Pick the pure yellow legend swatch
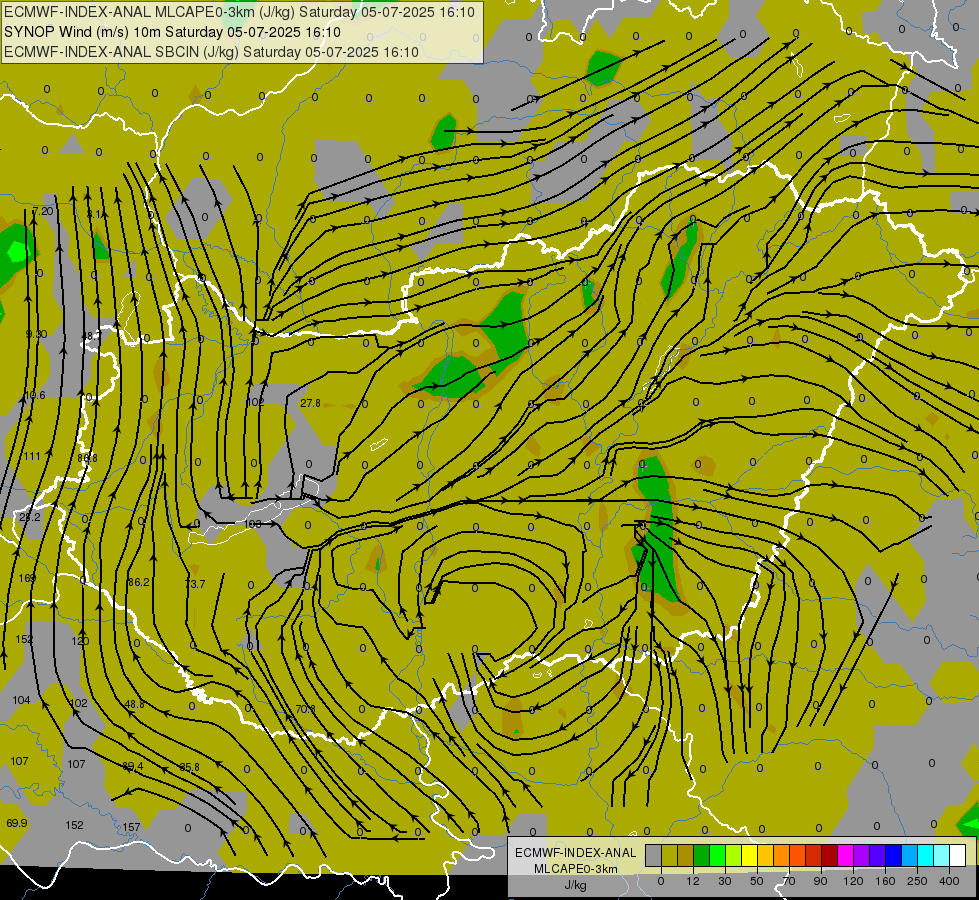Screen dimensions: 979x900 coord(750,855)
